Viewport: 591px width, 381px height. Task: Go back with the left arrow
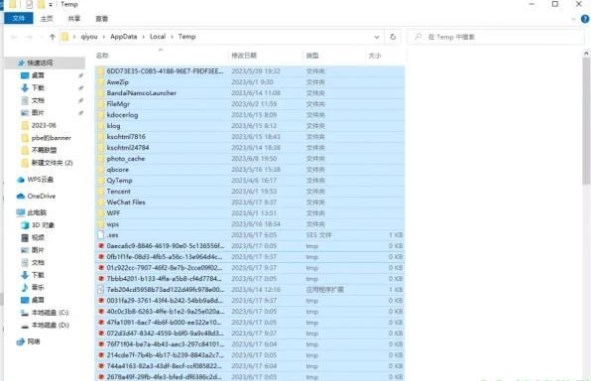(x=14, y=37)
